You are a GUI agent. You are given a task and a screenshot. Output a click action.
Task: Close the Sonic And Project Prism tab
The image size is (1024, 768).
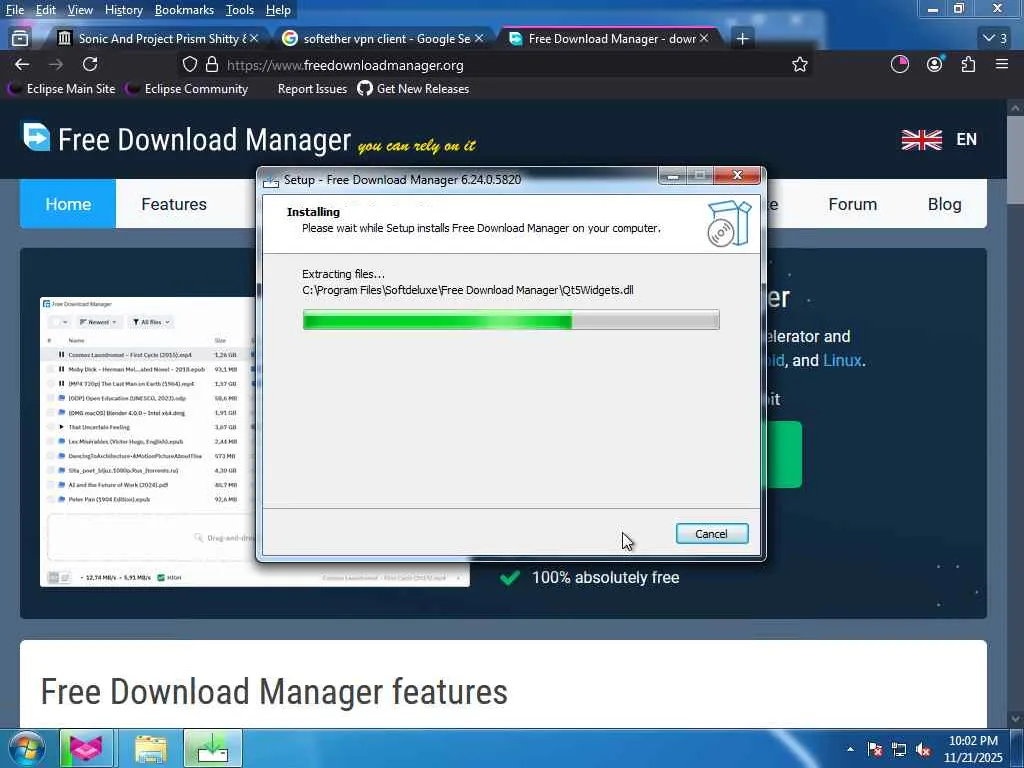pos(254,39)
